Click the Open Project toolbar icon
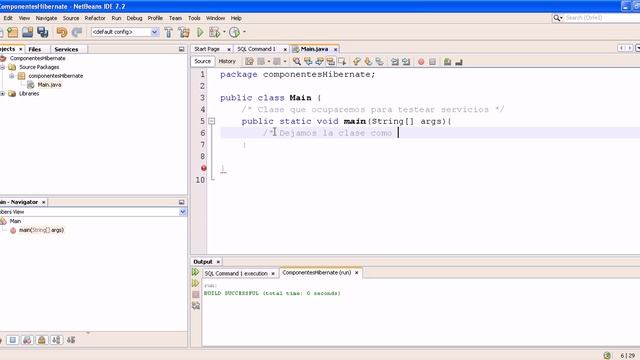 point(27,32)
